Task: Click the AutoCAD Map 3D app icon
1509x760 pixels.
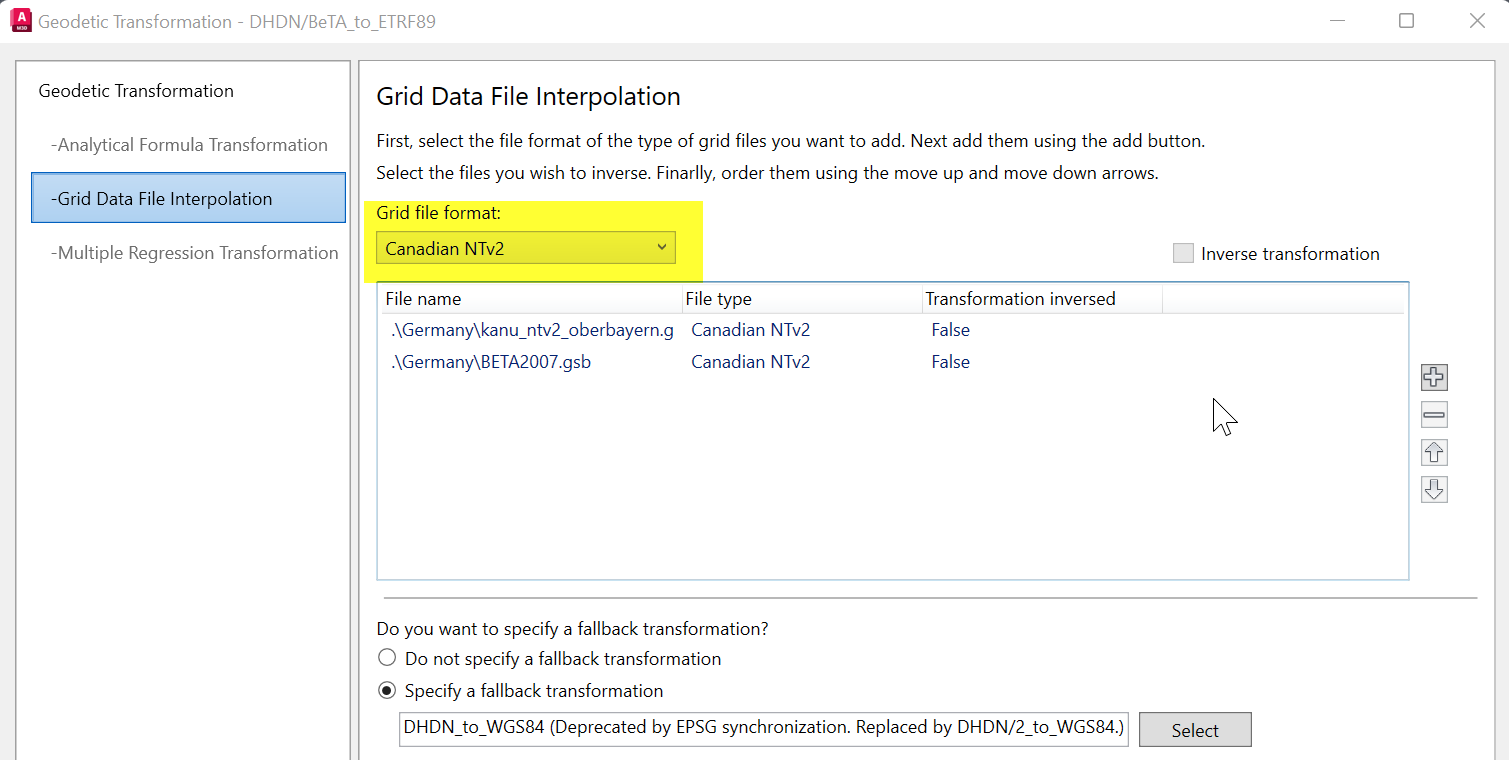Action: [20, 20]
